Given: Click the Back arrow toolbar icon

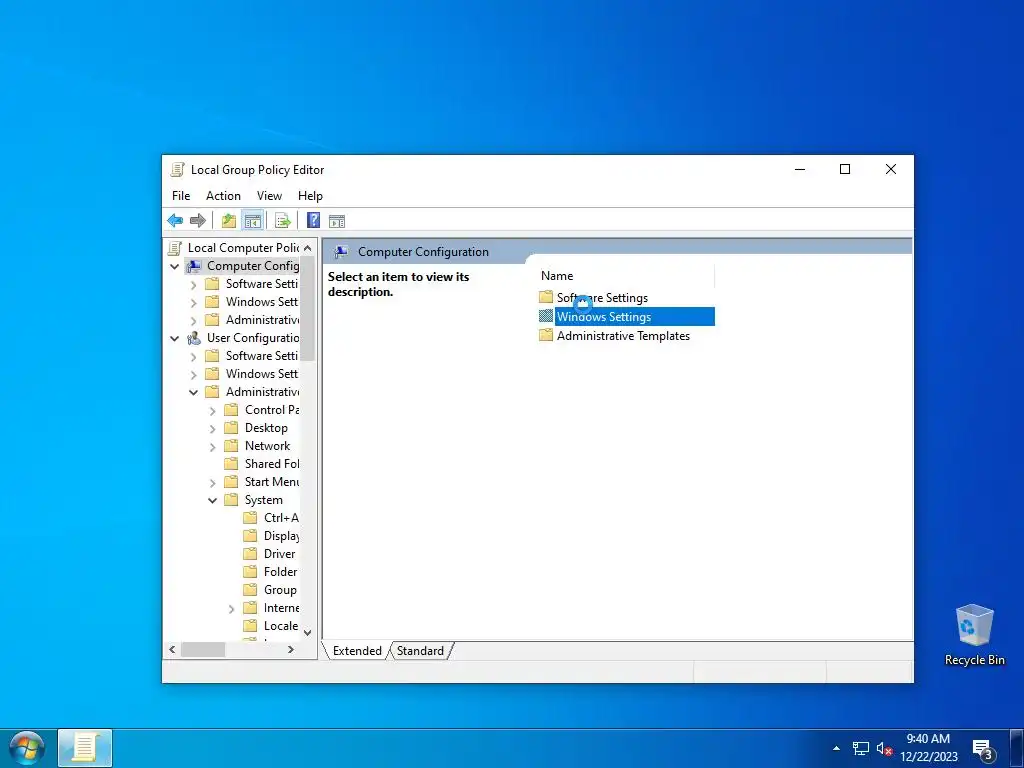Looking at the screenshot, I should tap(175, 221).
